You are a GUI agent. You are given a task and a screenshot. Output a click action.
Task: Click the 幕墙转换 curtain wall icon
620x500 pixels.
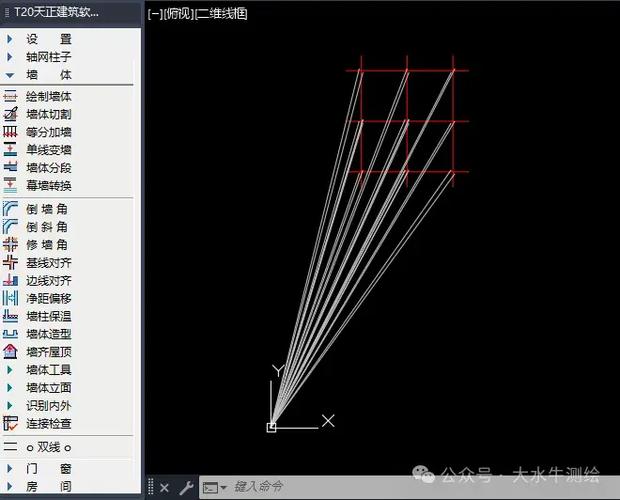click(10, 185)
